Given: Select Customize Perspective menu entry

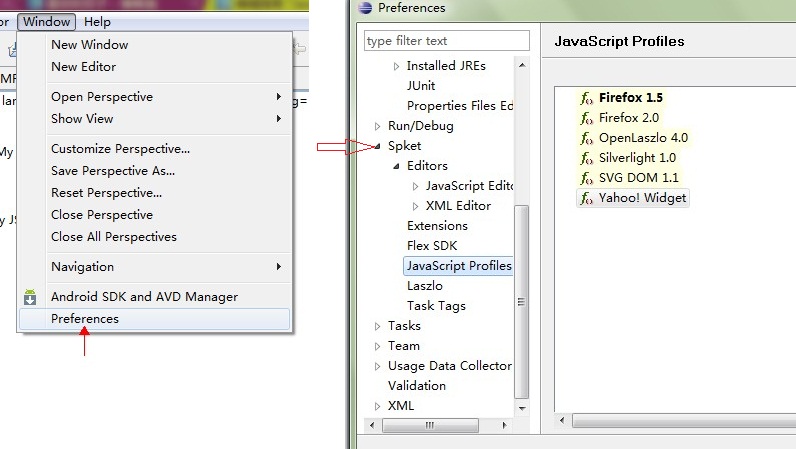Looking at the screenshot, I should (120, 149).
